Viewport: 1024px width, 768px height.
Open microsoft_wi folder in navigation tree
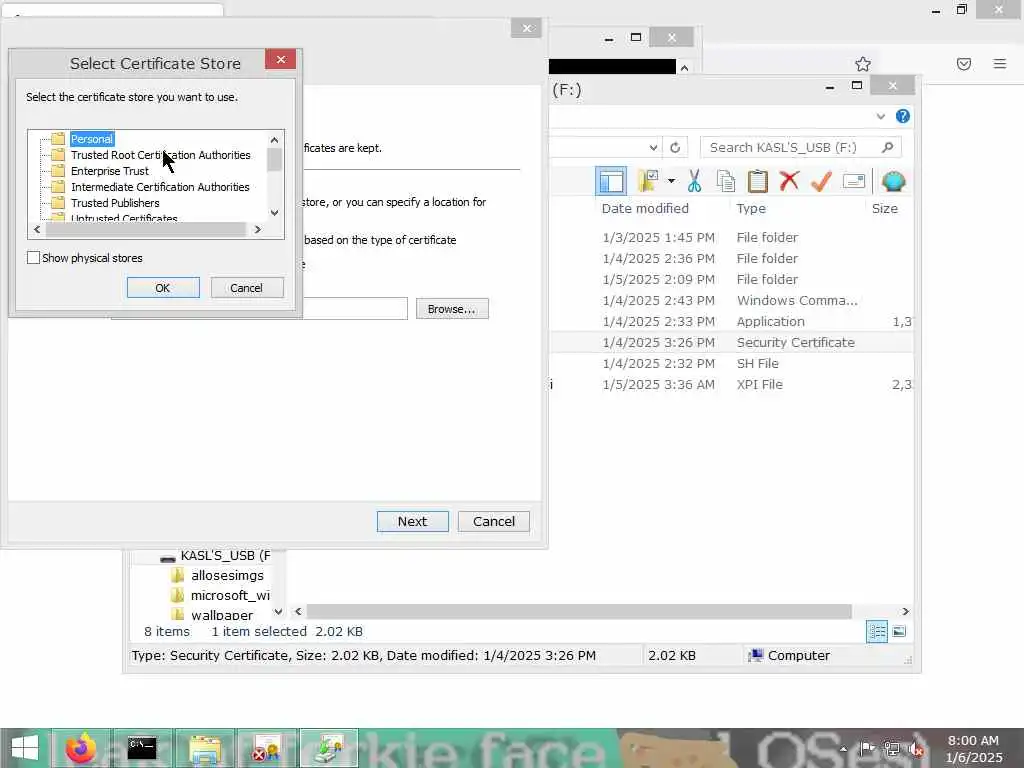click(x=229, y=596)
